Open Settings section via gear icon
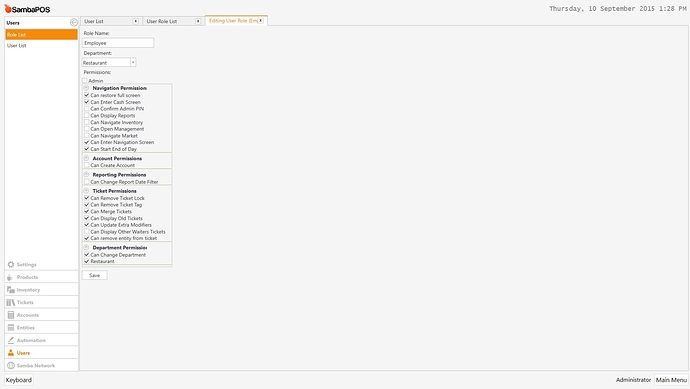Screen dimensions: 690x389 (x=11, y=264)
